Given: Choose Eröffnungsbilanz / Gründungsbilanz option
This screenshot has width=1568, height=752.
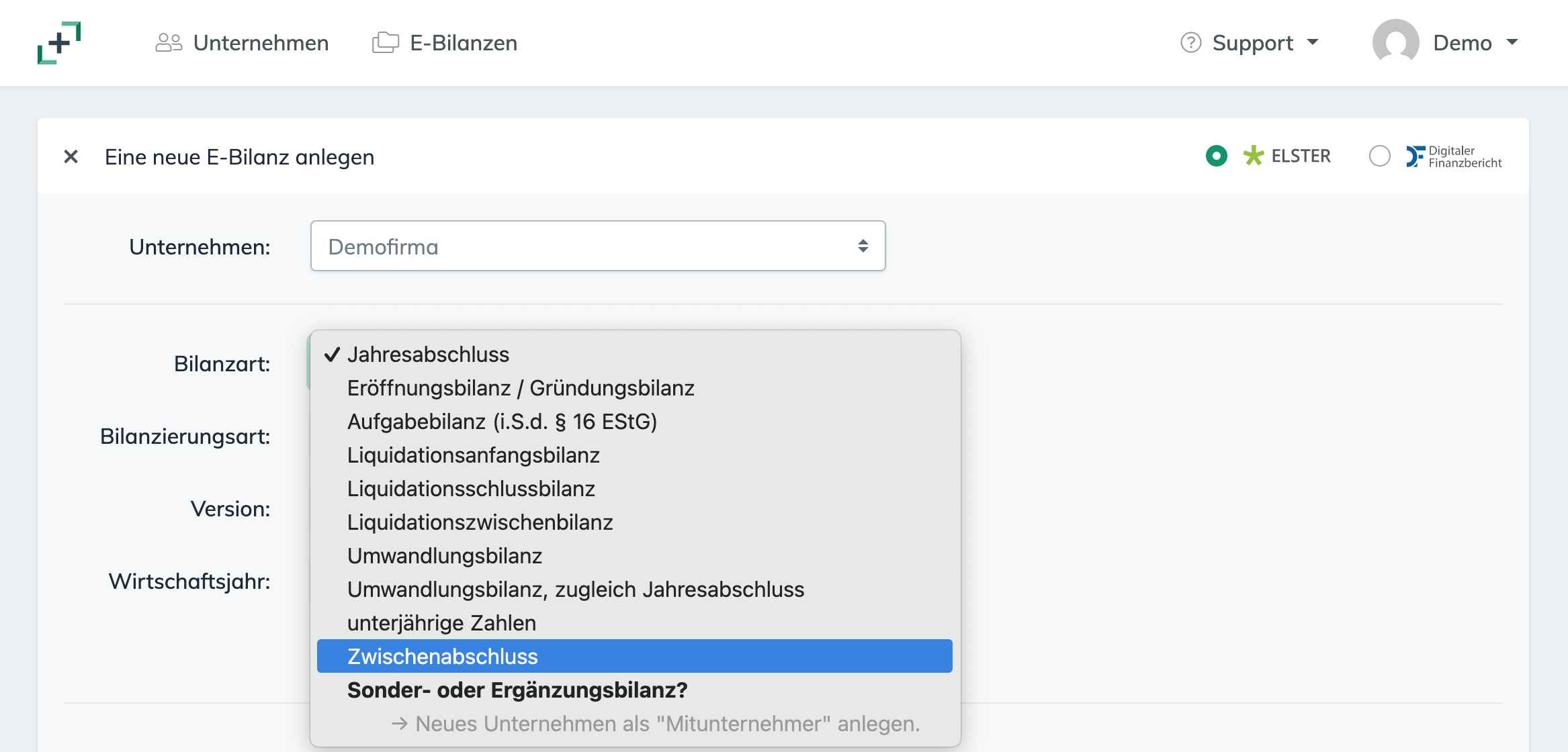Looking at the screenshot, I should pyautogui.click(x=521, y=388).
